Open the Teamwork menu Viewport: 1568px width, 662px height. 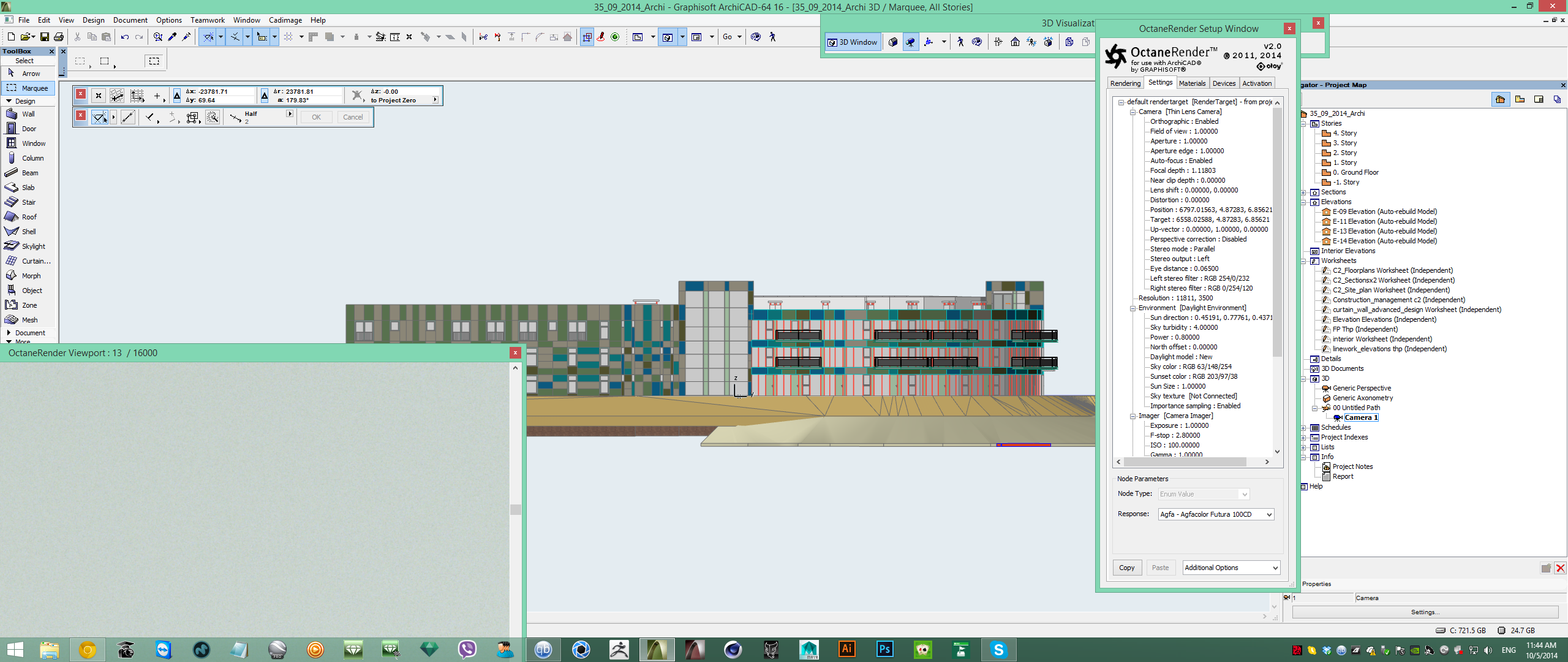click(207, 20)
